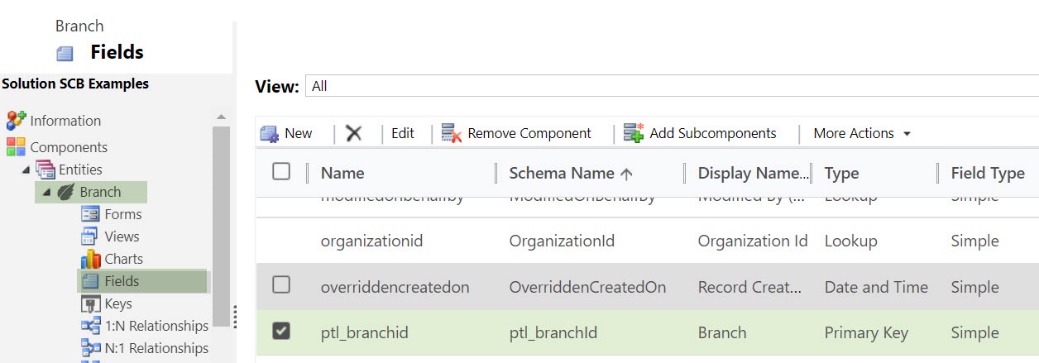The width and height of the screenshot is (1039, 363).
Task: Click the Solution SCB Examples heading
Action: (x=75, y=84)
